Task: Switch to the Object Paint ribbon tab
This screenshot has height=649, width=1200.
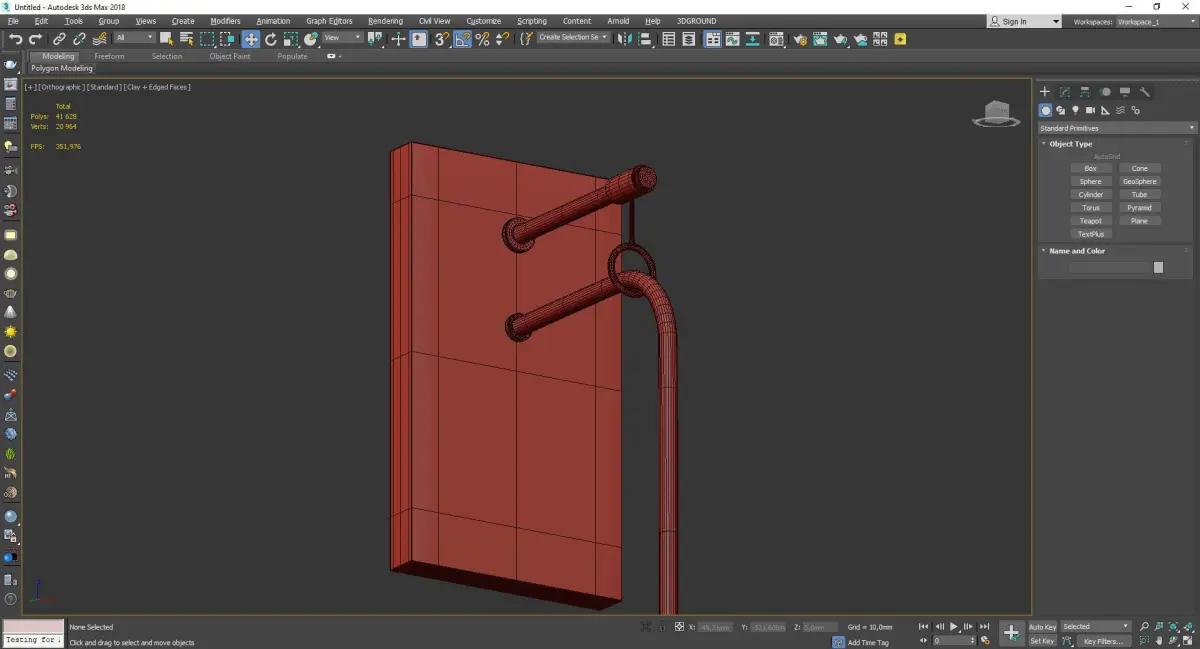Action: click(230, 56)
